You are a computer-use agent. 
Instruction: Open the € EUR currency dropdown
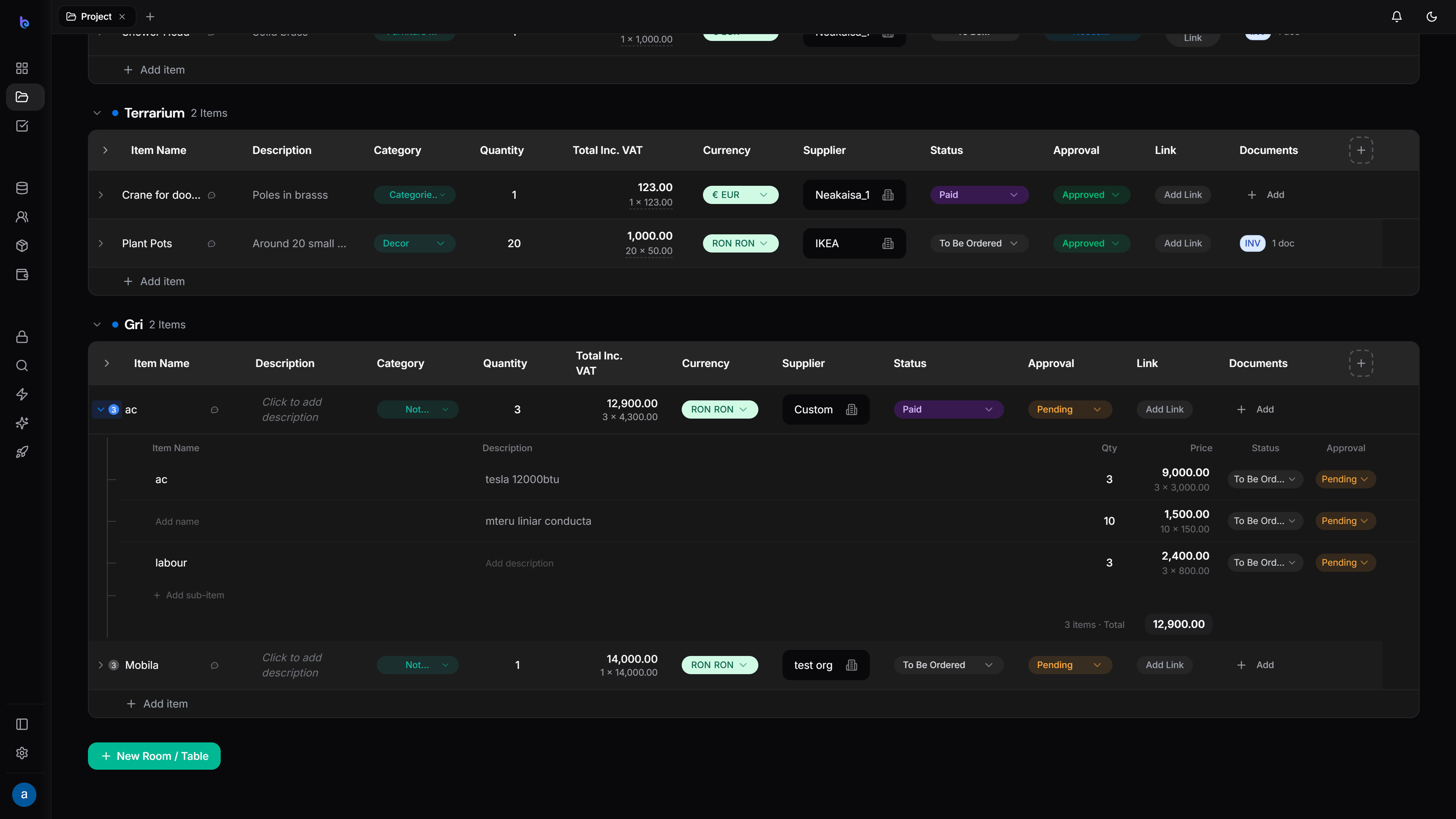[741, 195]
